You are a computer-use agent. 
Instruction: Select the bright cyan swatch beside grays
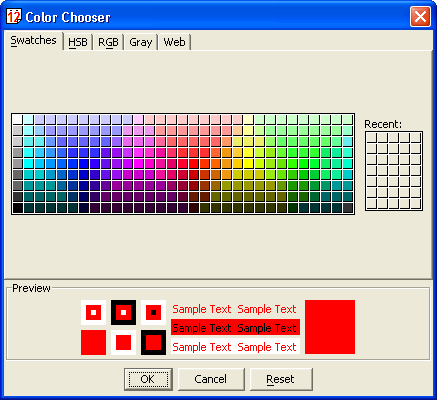[x=28, y=163]
